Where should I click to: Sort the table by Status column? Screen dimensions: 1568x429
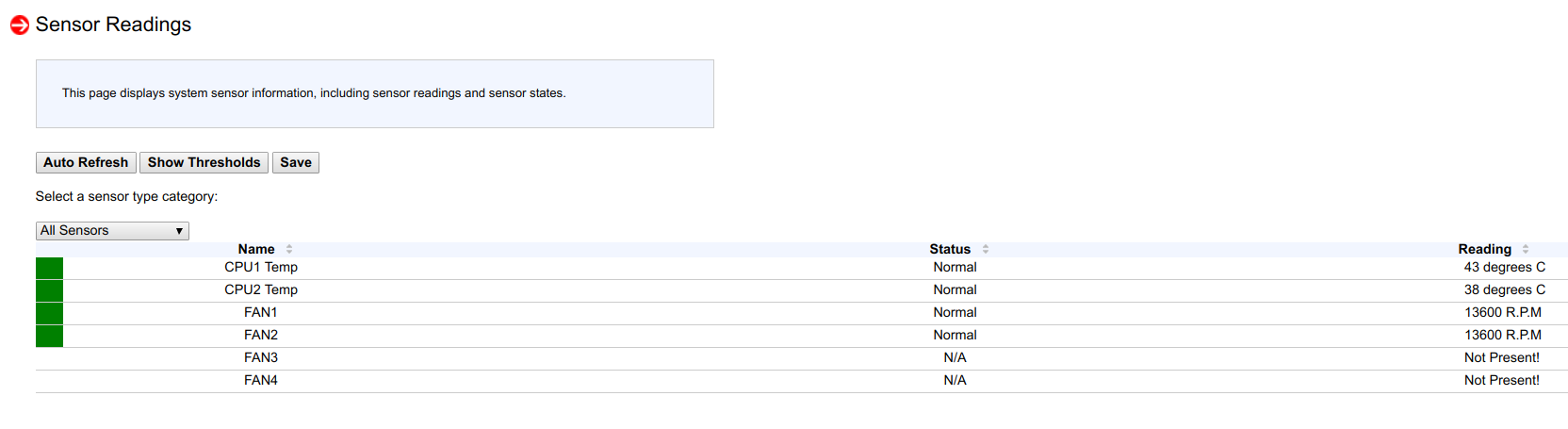[986, 250]
